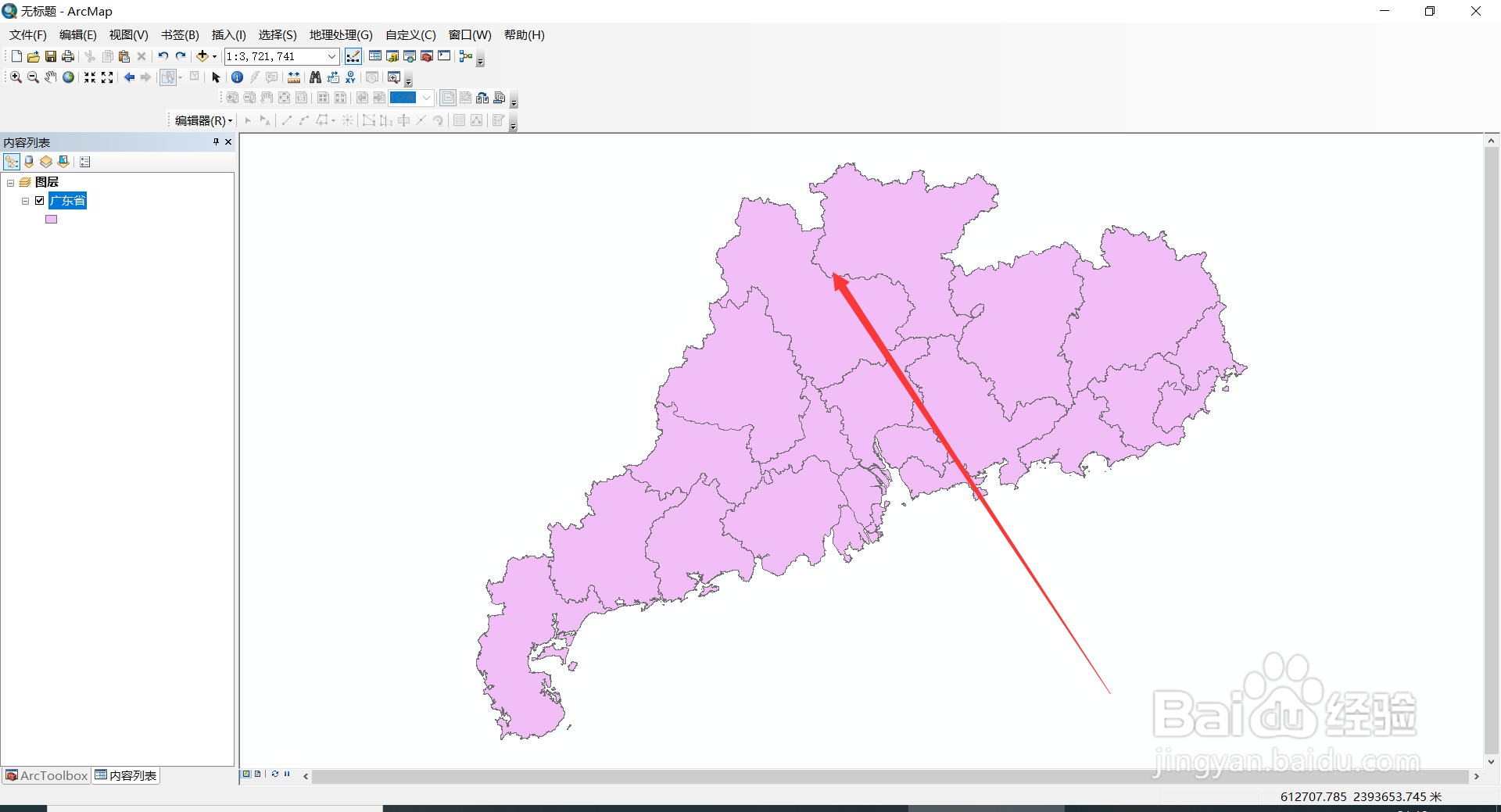Open the 书签(B) menu
Screen dimensions: 1501x812
click(180, 35)
